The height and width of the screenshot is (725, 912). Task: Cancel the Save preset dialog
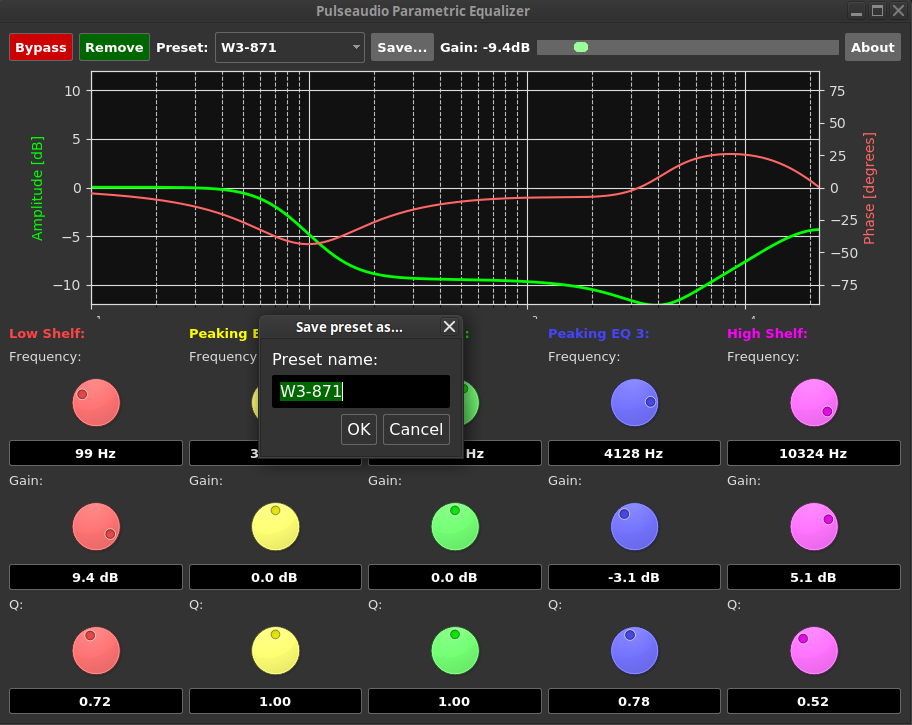(415, 429)
